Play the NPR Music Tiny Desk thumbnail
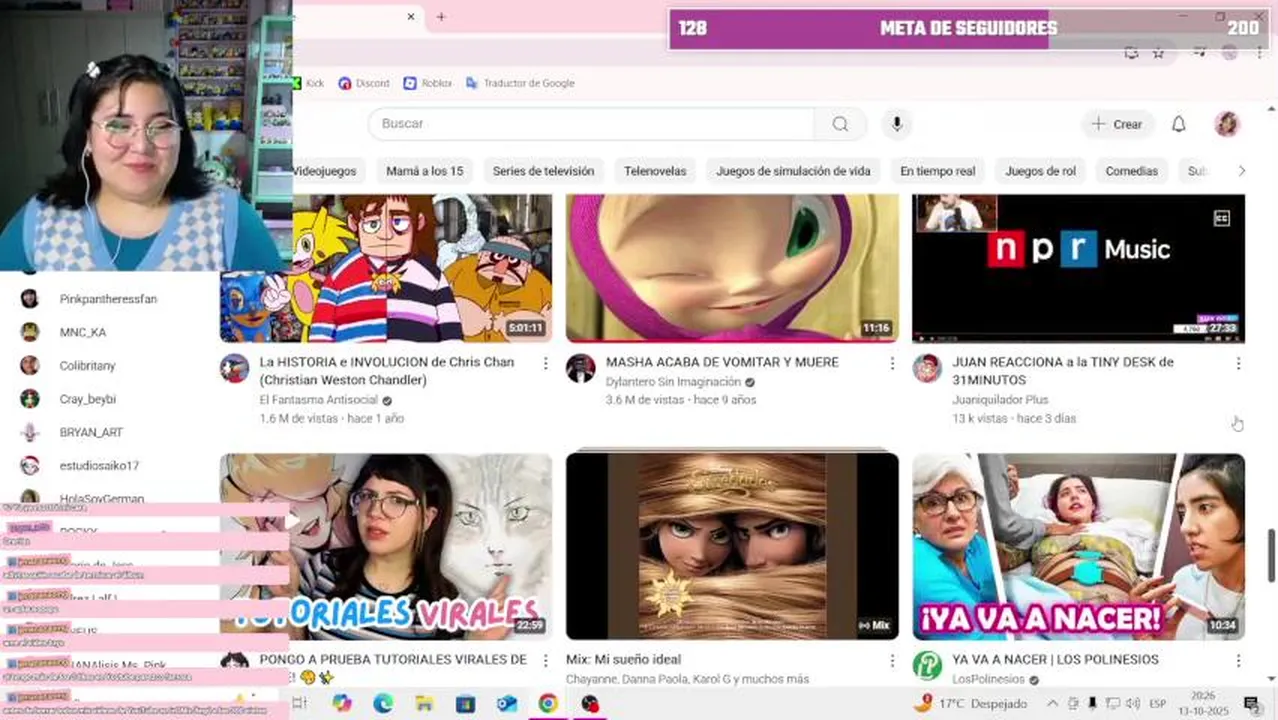This screenshot has width=1278, height=720. pos(1079,268)
